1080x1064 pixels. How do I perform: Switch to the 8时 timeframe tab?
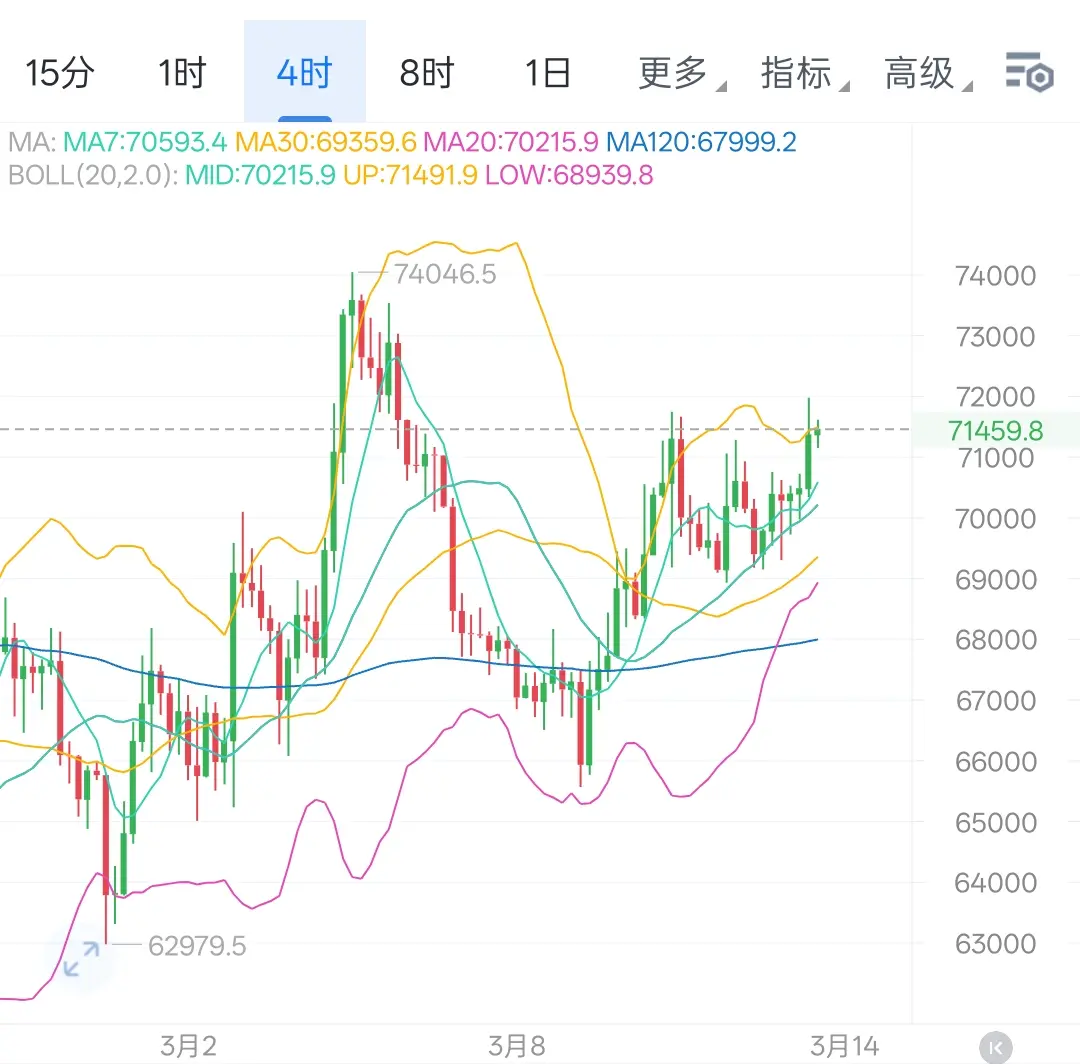(x=426, y=73)
